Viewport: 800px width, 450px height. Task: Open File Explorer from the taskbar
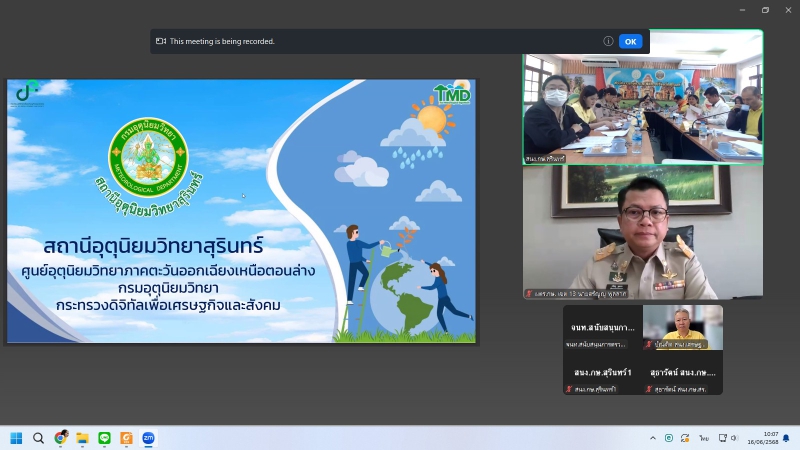82,438
